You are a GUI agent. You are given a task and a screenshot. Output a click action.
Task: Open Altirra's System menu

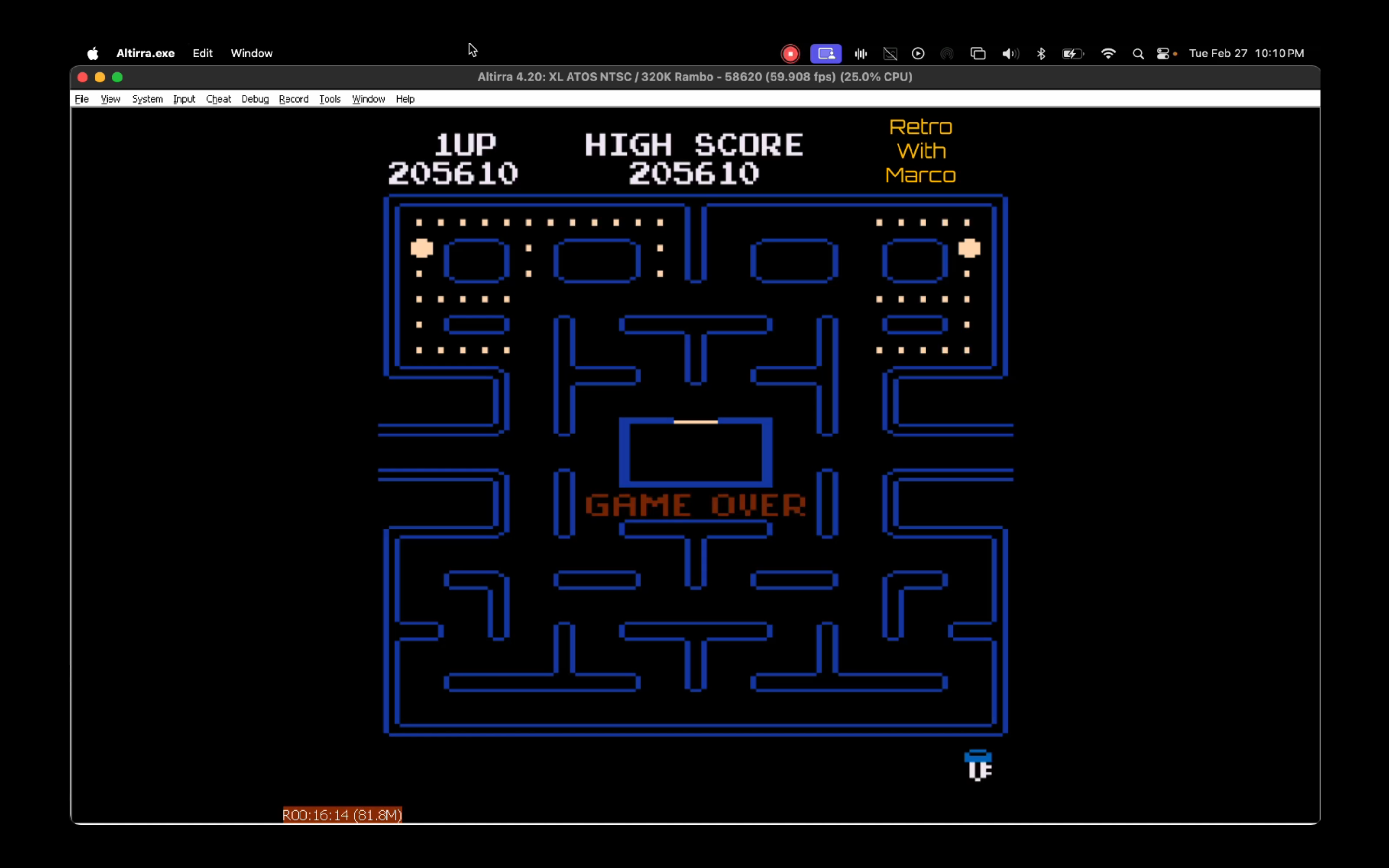[x=147, y=99]
